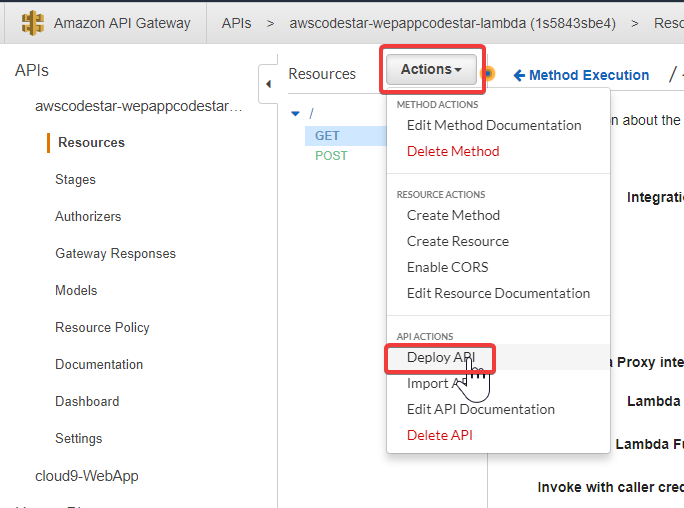Open the Amazon API Gateway home link
This screenshot has height=508, width=684.
[x=122, y=23]
